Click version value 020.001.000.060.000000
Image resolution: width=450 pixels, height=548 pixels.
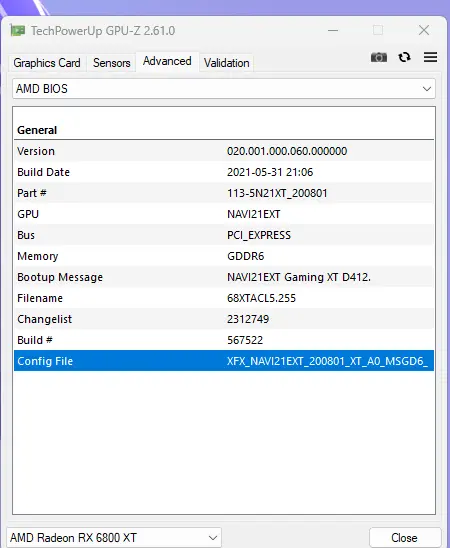pyautogui.click(x=287, y=151)
